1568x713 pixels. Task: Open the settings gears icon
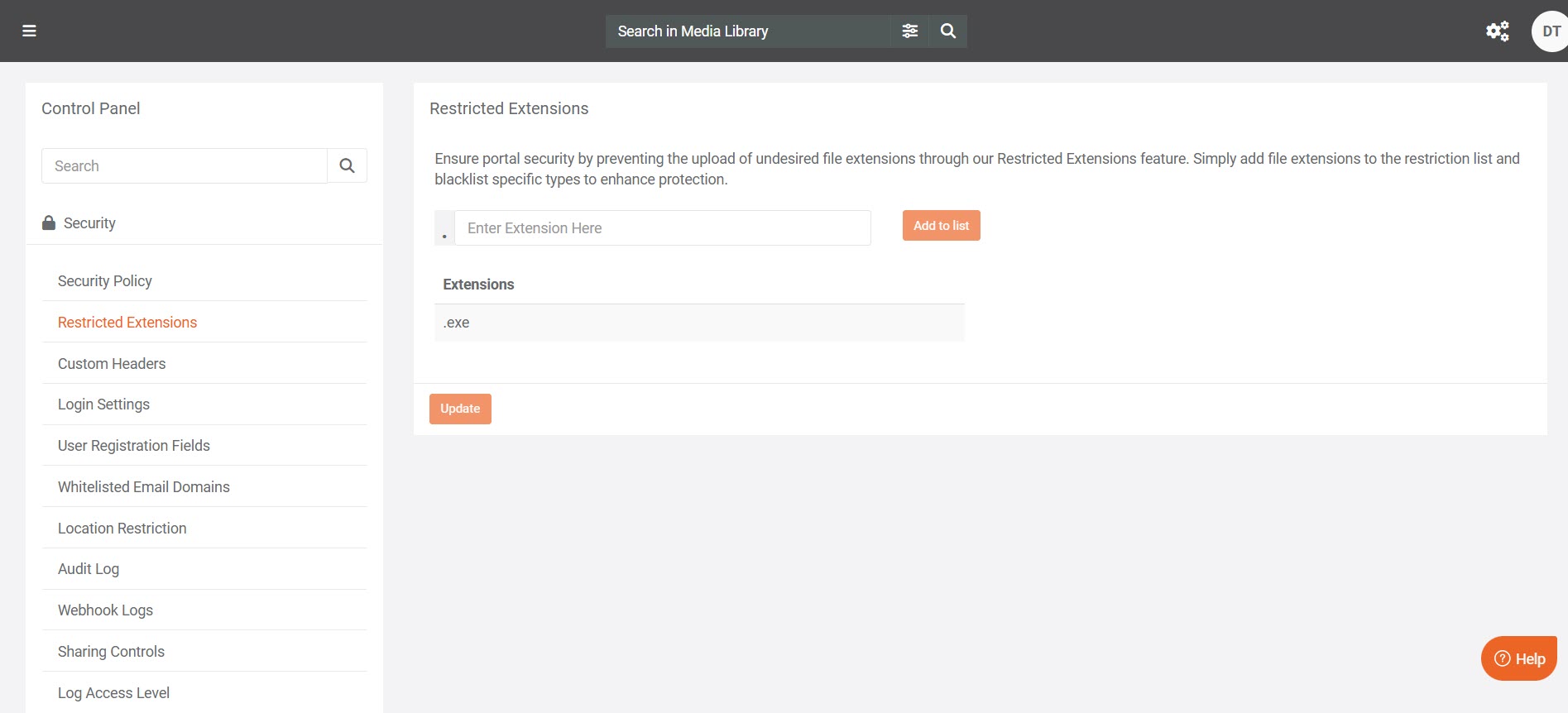click(1497, 31)
